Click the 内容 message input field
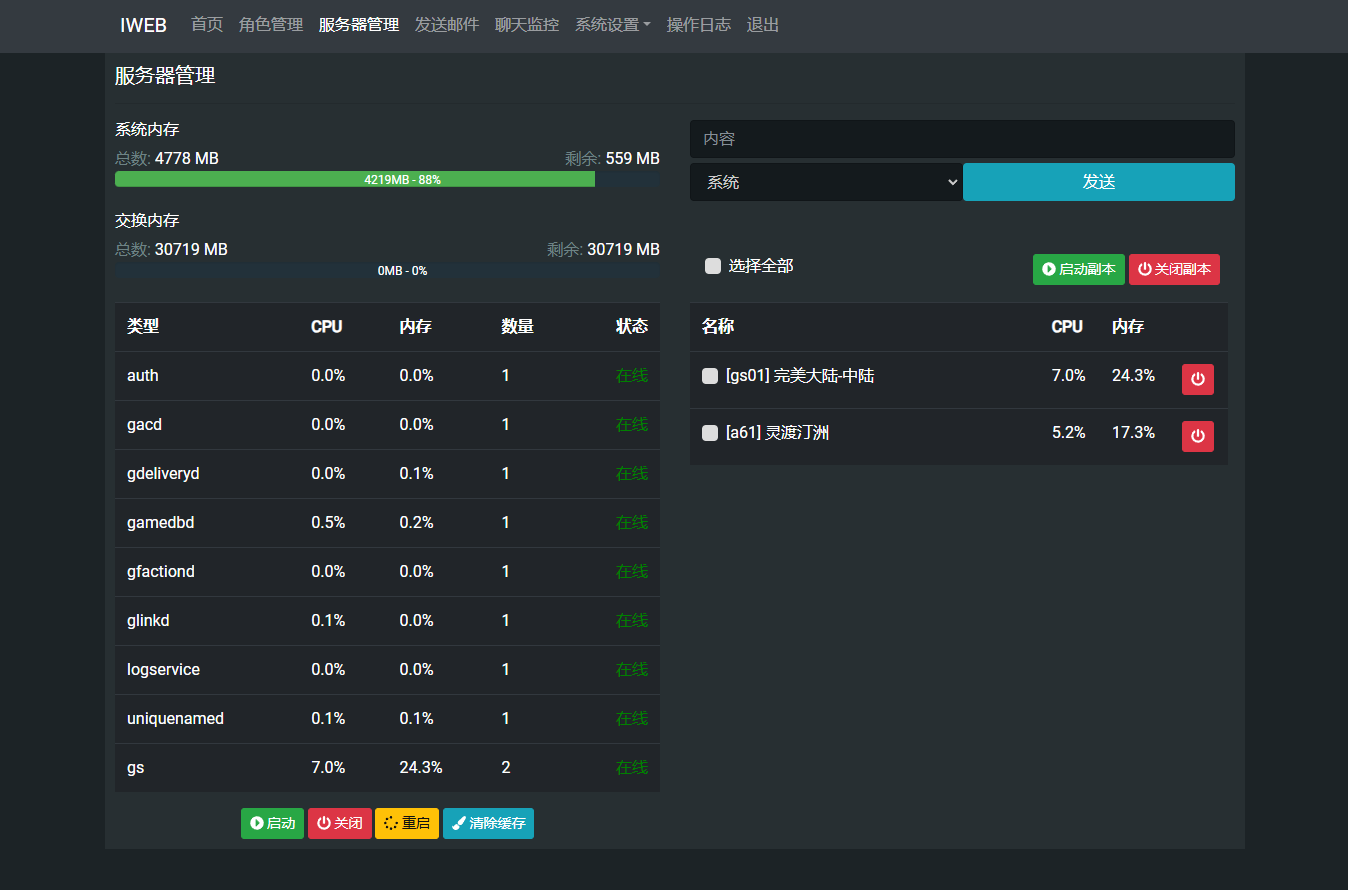Viewport: 1348px width, 890px height. point(962,139)
